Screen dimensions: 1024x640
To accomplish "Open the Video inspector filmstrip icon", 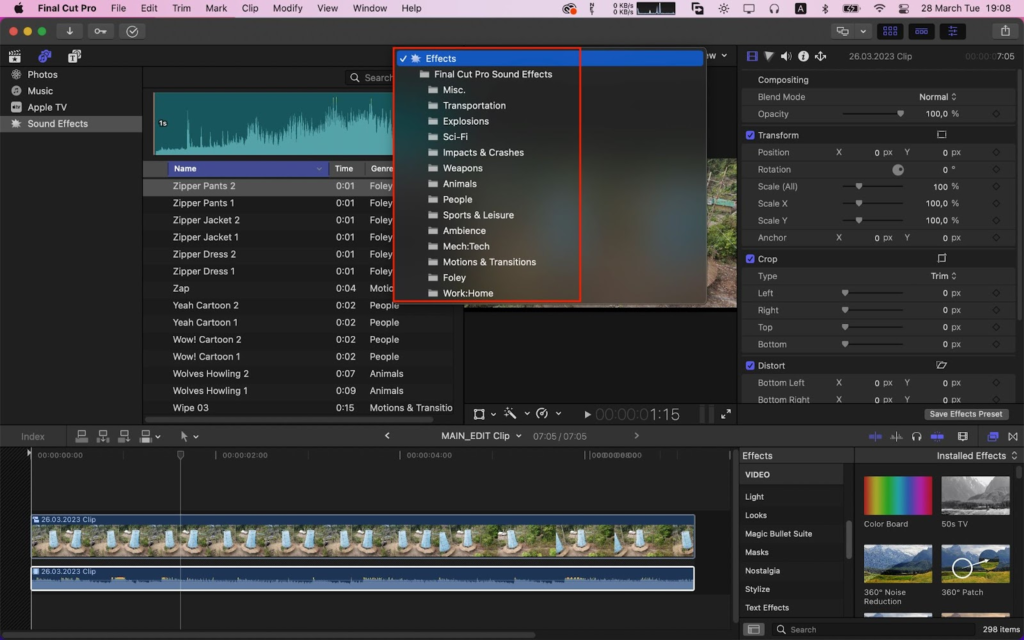I will coord(752,57).
